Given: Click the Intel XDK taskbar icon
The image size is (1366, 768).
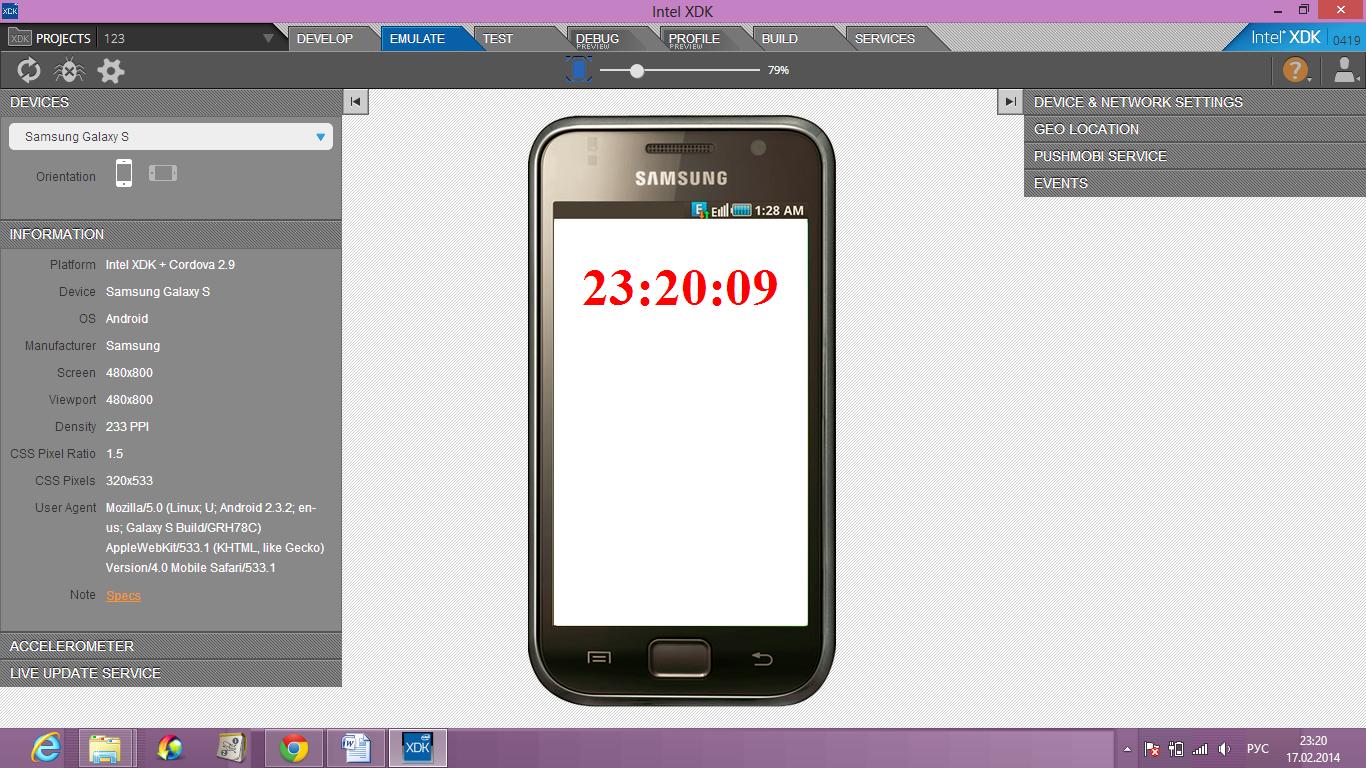Looking at the screenshot, I should coord(417,748).
